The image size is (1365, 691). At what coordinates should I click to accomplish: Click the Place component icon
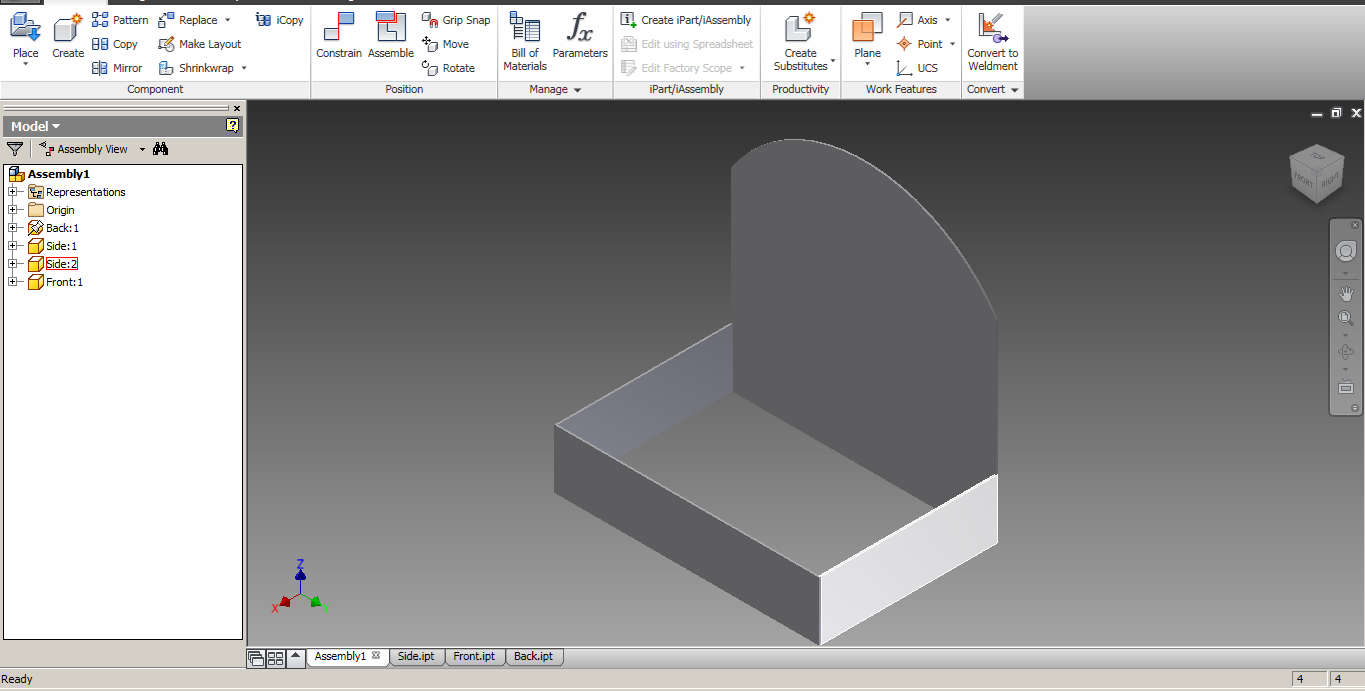[x=25, y=27]
